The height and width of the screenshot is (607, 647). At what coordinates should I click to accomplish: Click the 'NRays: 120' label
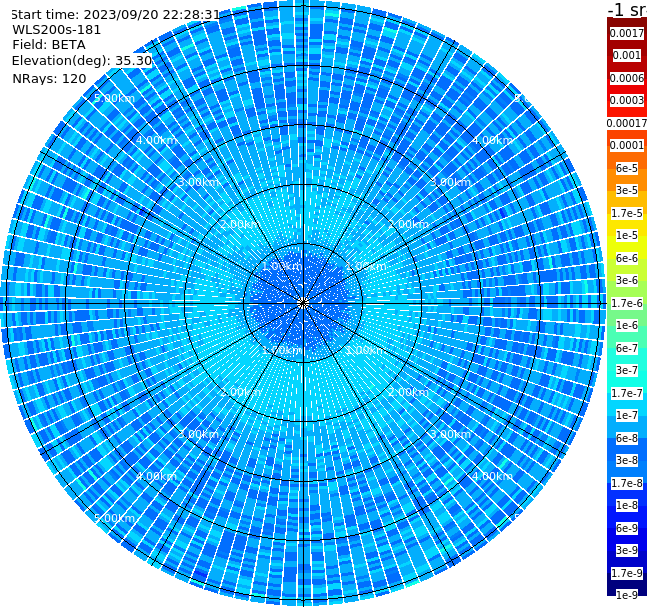click(x=49, y=78)
